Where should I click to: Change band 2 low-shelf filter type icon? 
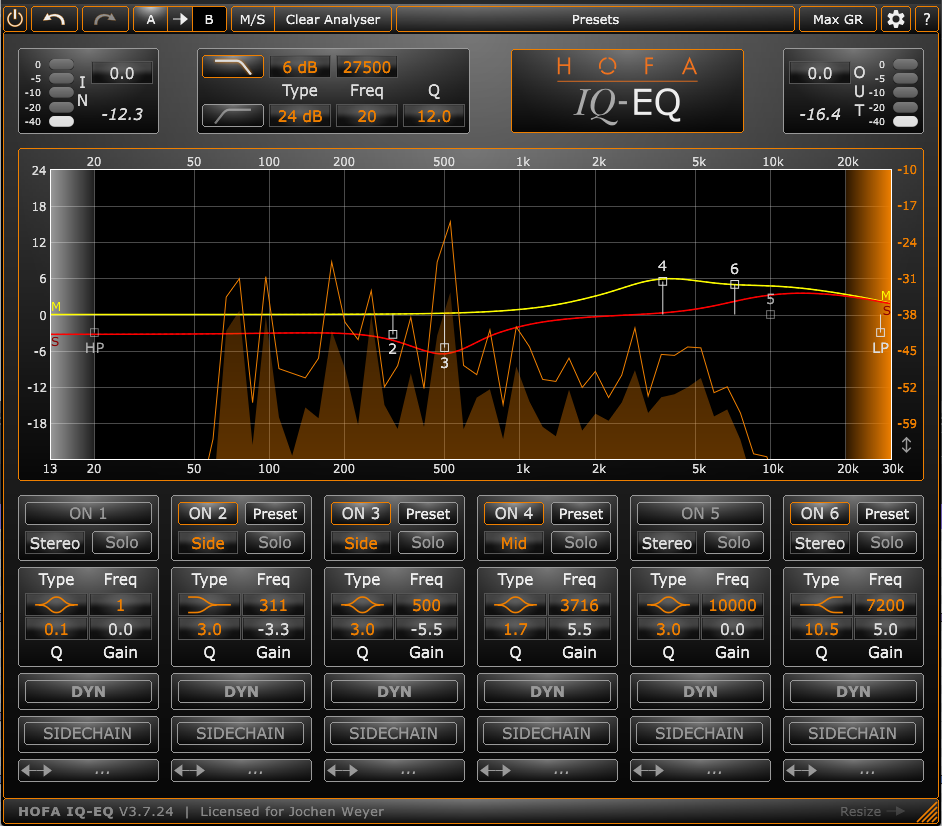(209, 605)
